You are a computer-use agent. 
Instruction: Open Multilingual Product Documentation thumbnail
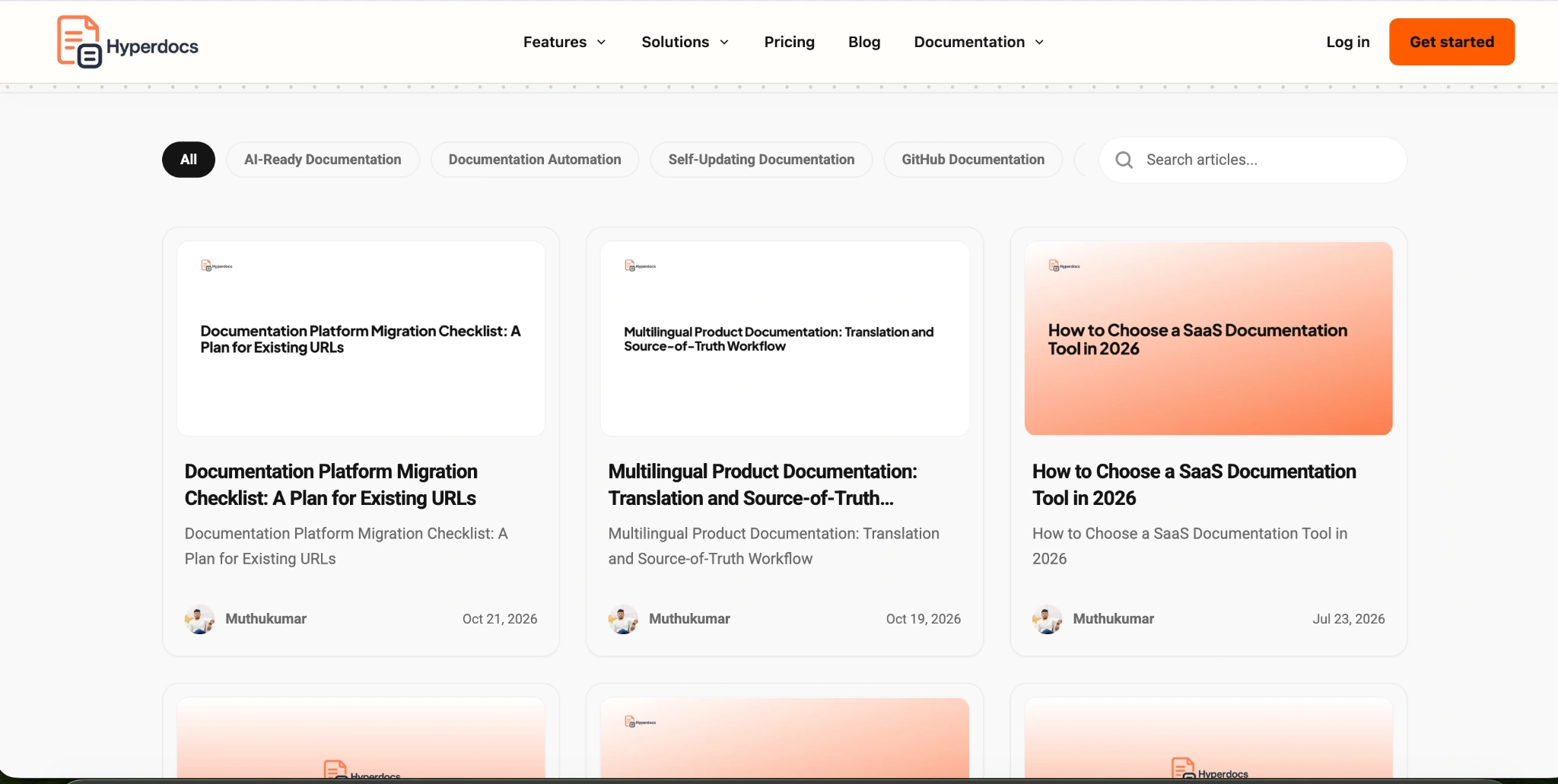tap(784, 338)
